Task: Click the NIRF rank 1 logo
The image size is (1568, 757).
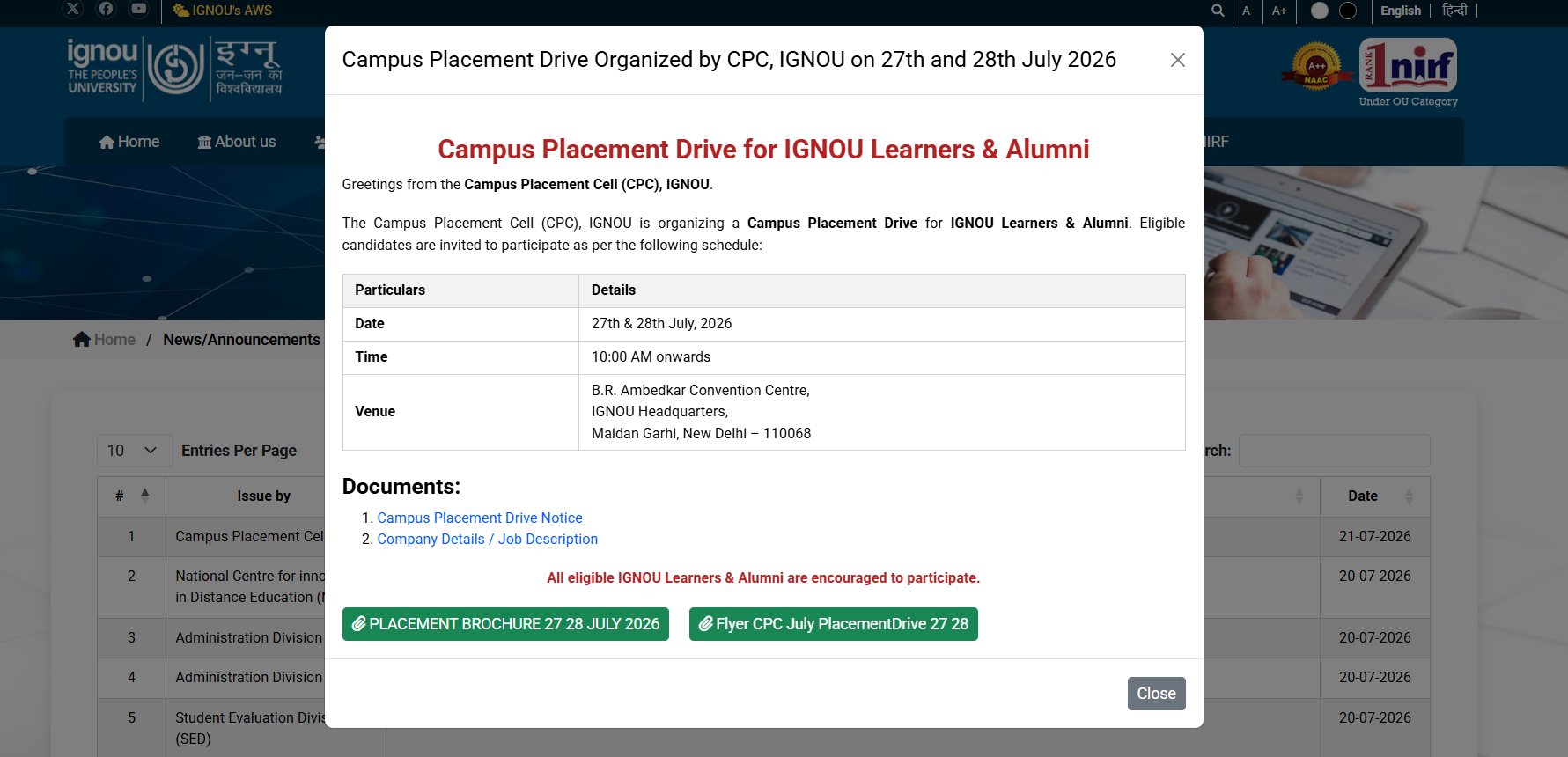Action: click(1408, 72)
